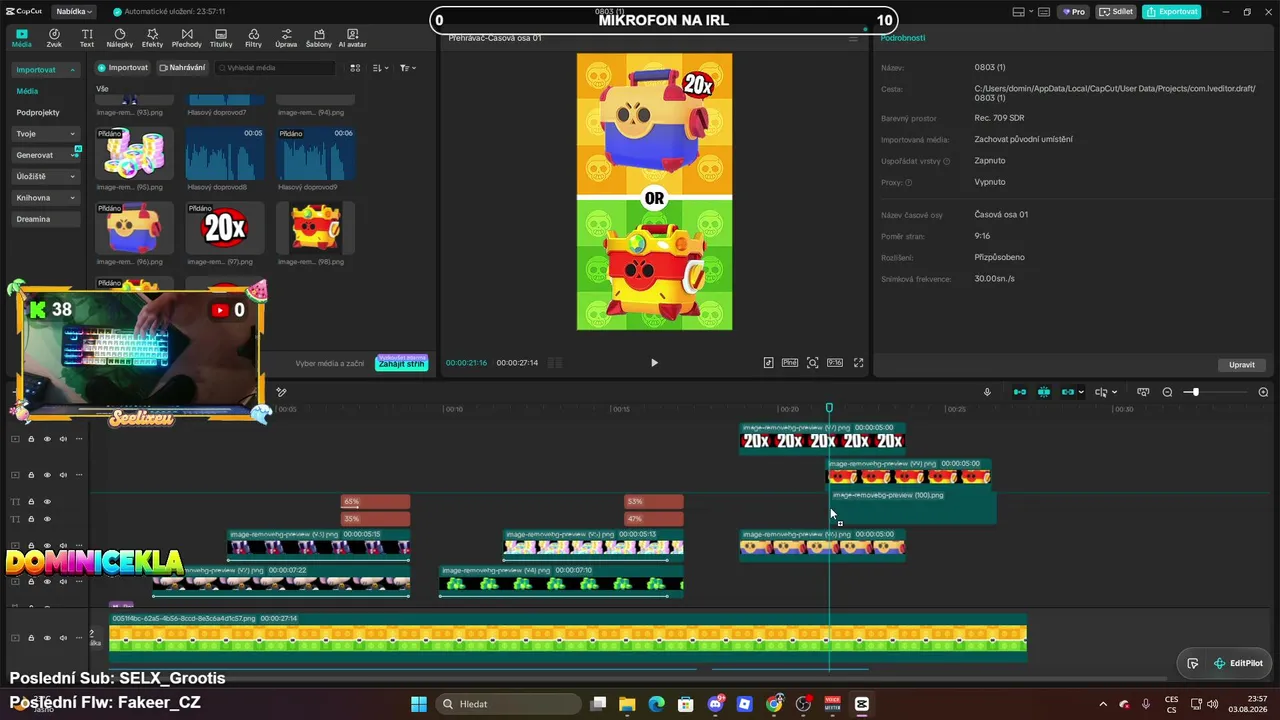Screen dimensions: 1280x720
Task: Select Podprojekty in the sidebar
Action: (x=38, y=113)
